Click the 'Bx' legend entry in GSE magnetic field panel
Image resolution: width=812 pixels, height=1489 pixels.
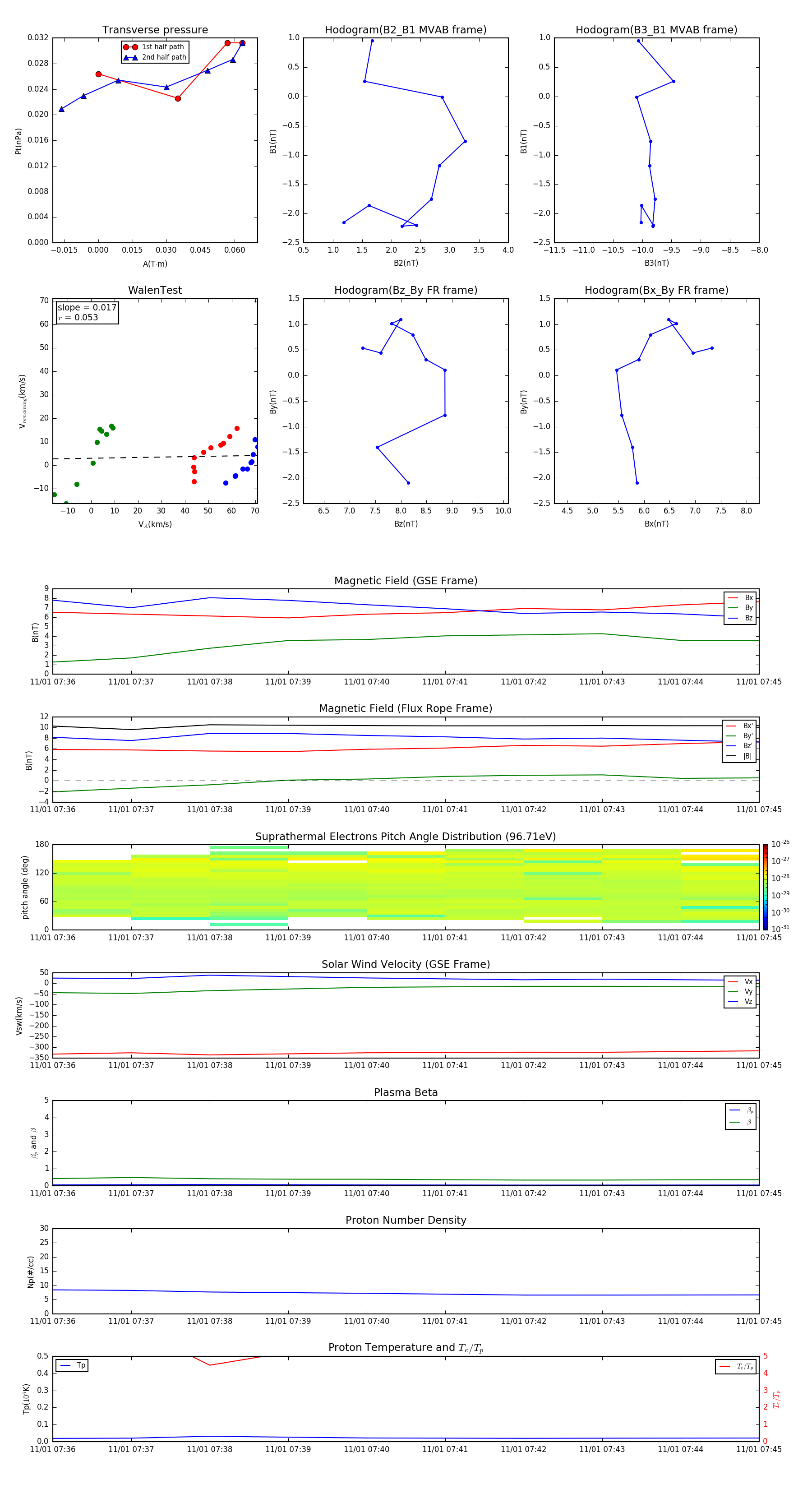[740, 598]
